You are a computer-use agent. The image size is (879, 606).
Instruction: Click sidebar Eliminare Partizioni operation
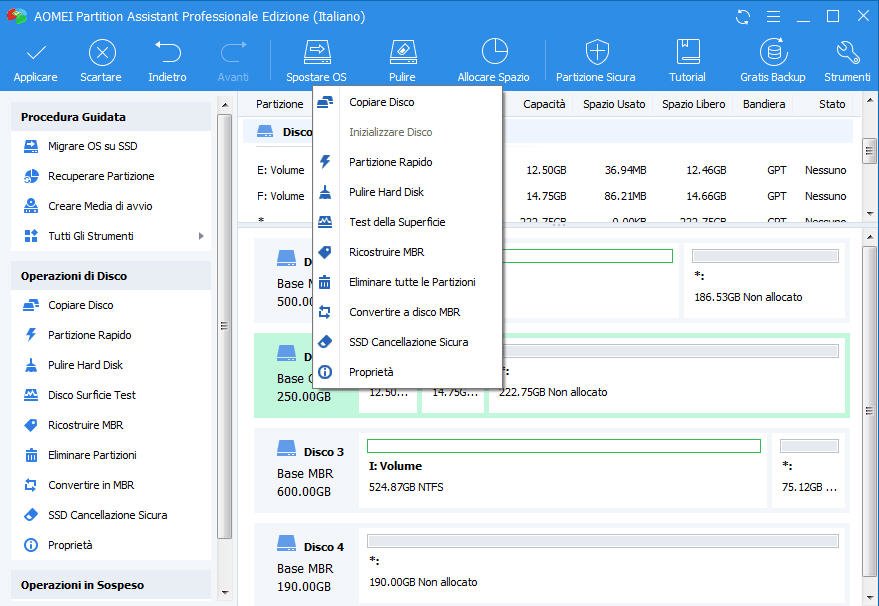pos(92,455)
